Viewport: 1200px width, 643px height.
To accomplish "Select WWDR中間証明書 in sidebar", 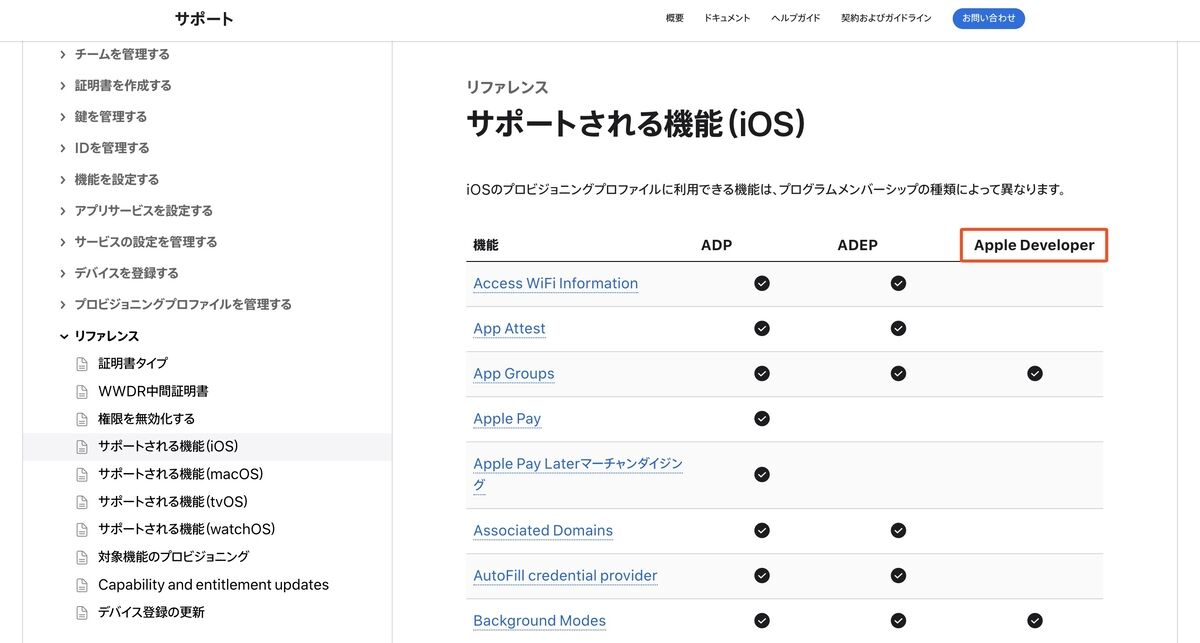I will click(x=153, y=391).
